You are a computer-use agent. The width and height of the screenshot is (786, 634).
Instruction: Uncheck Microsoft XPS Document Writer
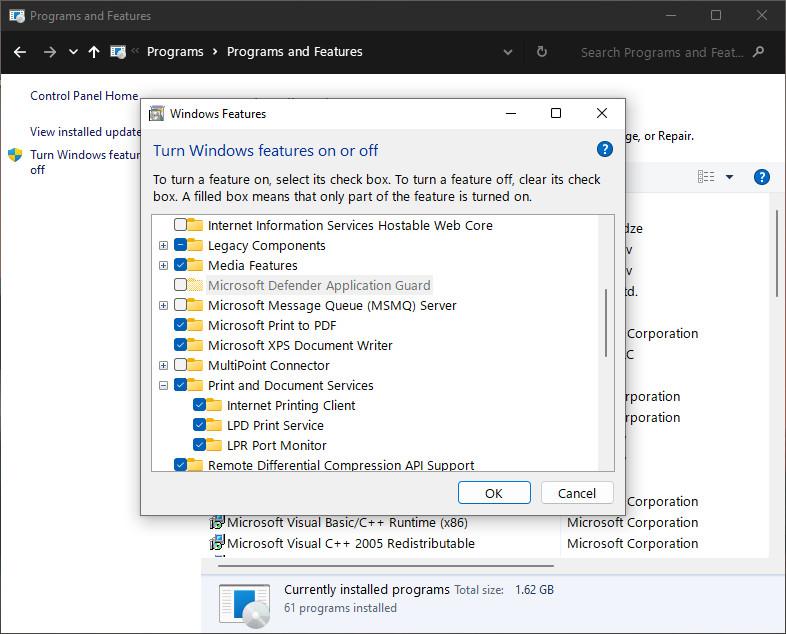click(x=180, y=345)
